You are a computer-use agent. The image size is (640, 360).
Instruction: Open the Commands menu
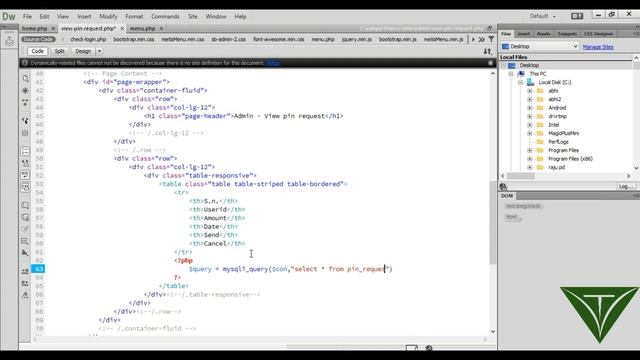coord(165,17)
